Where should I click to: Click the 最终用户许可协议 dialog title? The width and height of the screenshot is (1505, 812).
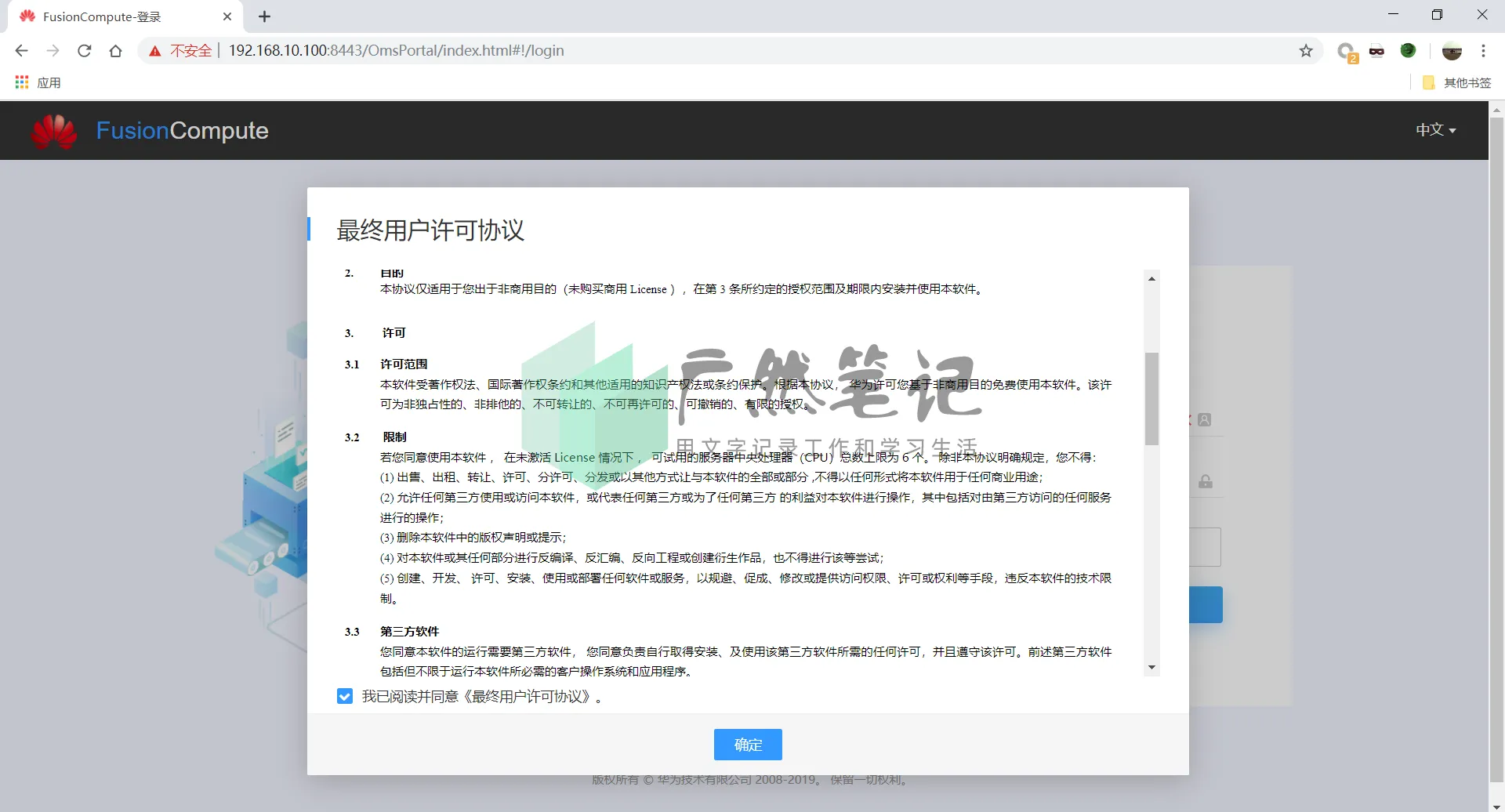pyautogui.click(x=430, y=230)
